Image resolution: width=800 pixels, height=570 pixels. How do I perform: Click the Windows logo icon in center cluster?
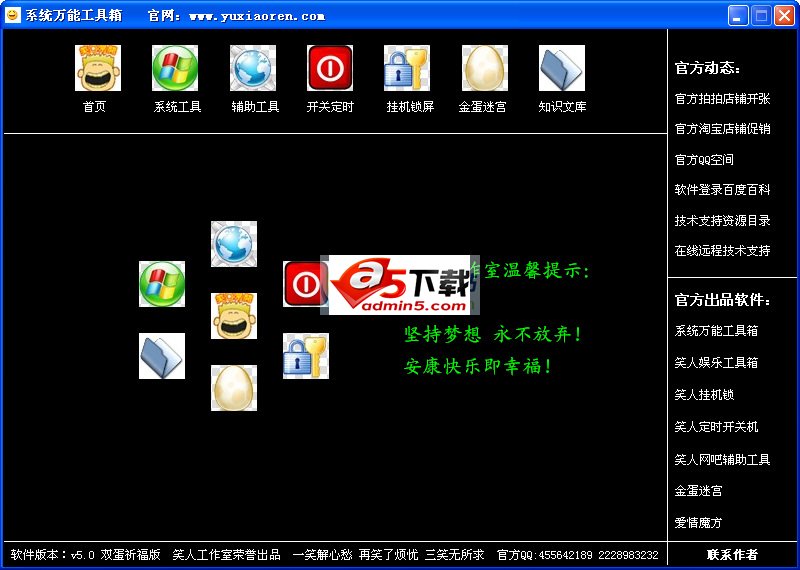click(x=162, y=284)
